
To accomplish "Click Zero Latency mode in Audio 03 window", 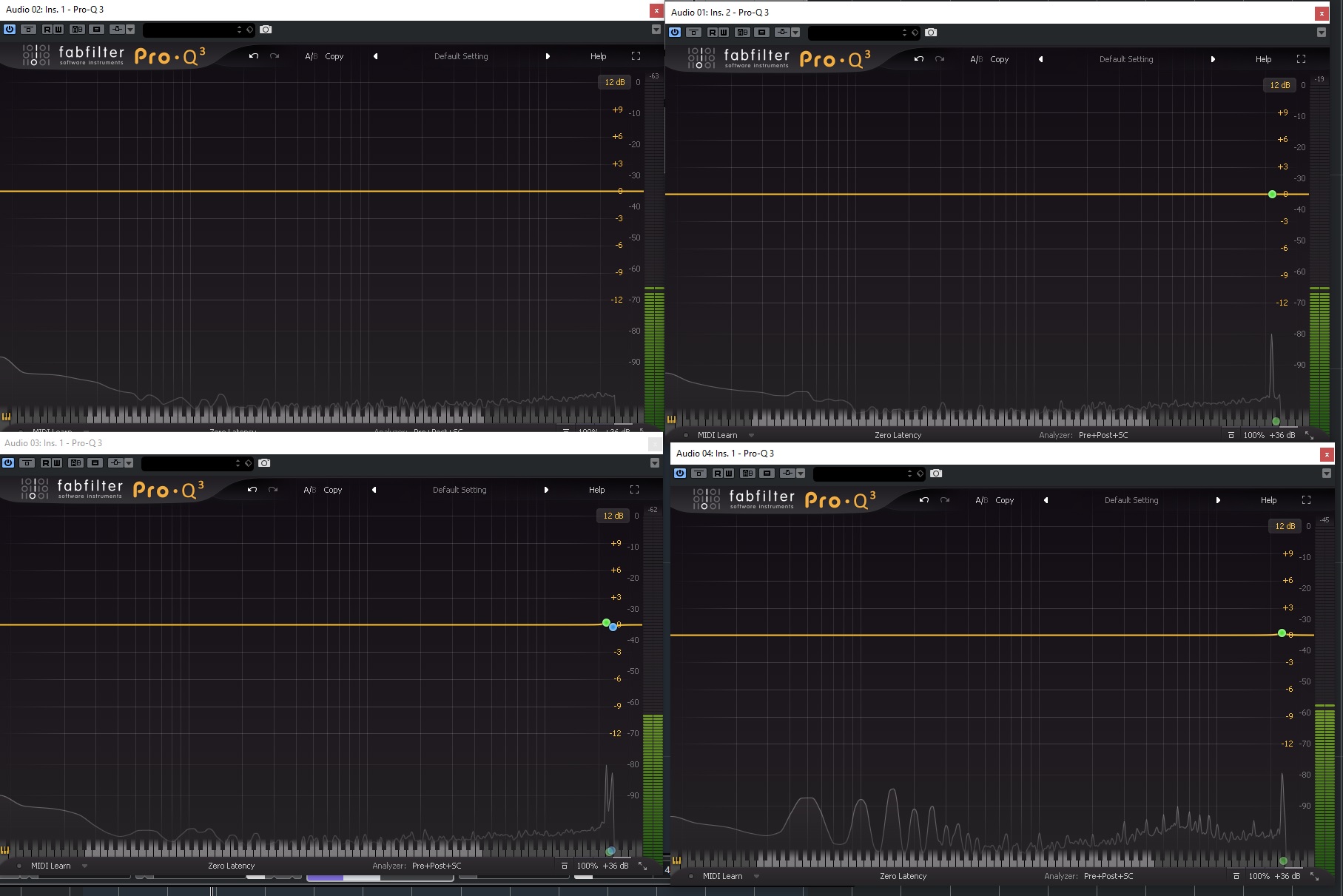I will [231, 866].
